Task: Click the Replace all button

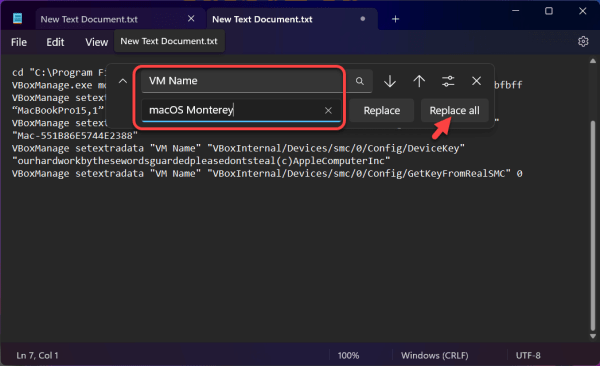Action: click(454, 111)
